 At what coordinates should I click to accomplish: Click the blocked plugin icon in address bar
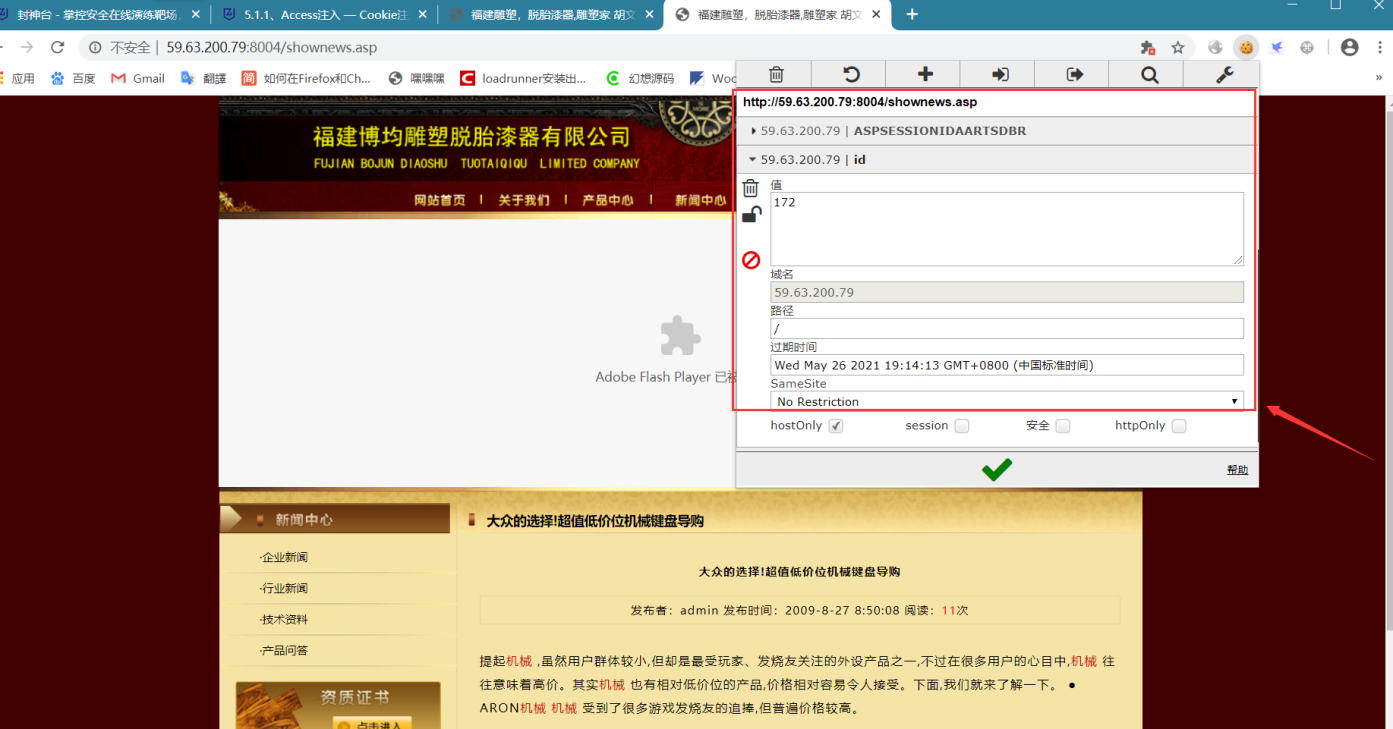[1148, 47]
